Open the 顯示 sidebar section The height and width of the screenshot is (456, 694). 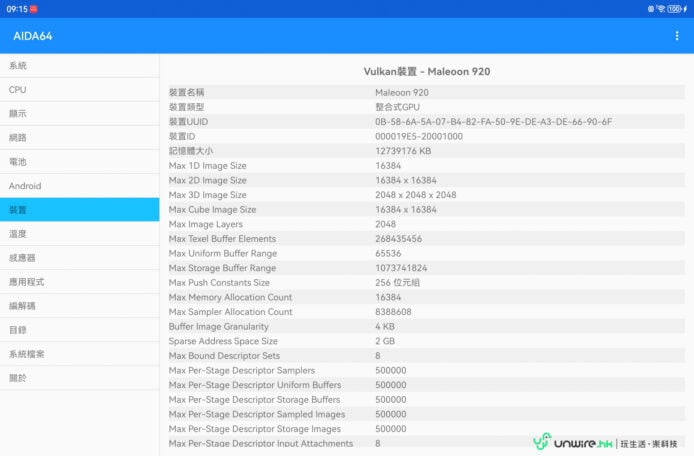(x=80, y=114)
